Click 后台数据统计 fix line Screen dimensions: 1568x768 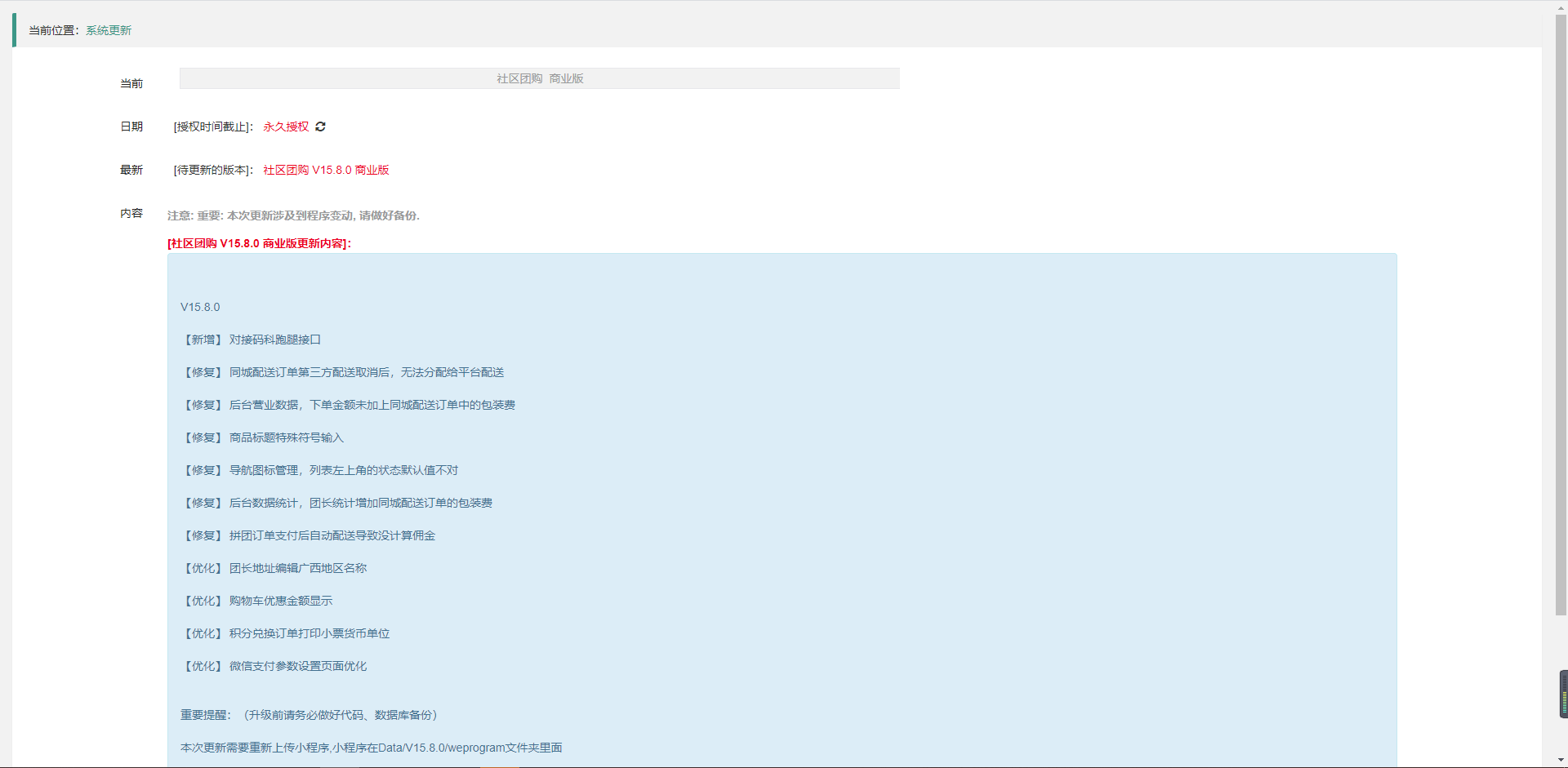tap(336, 503)
